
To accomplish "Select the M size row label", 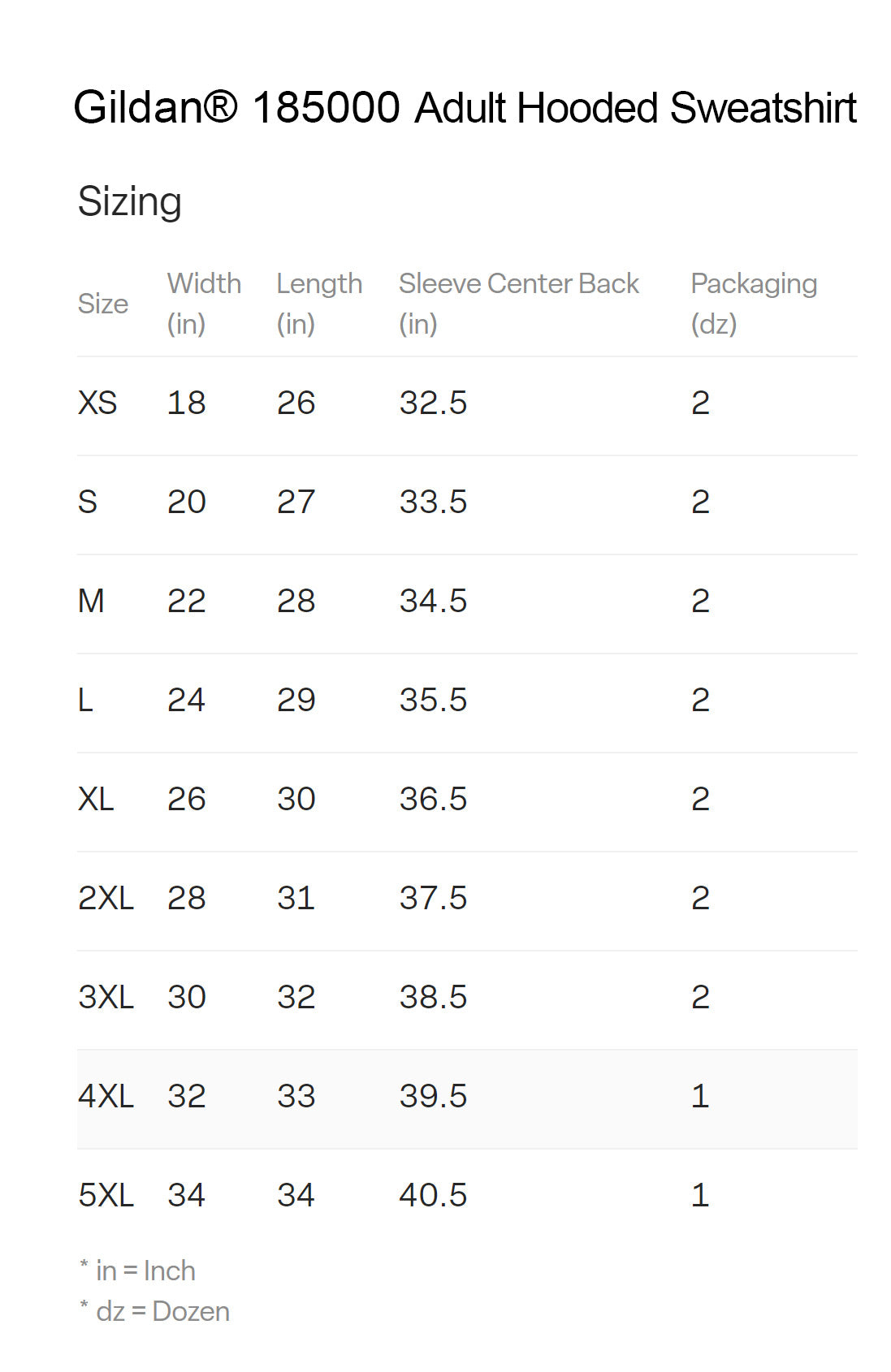I will pos(91,601).
